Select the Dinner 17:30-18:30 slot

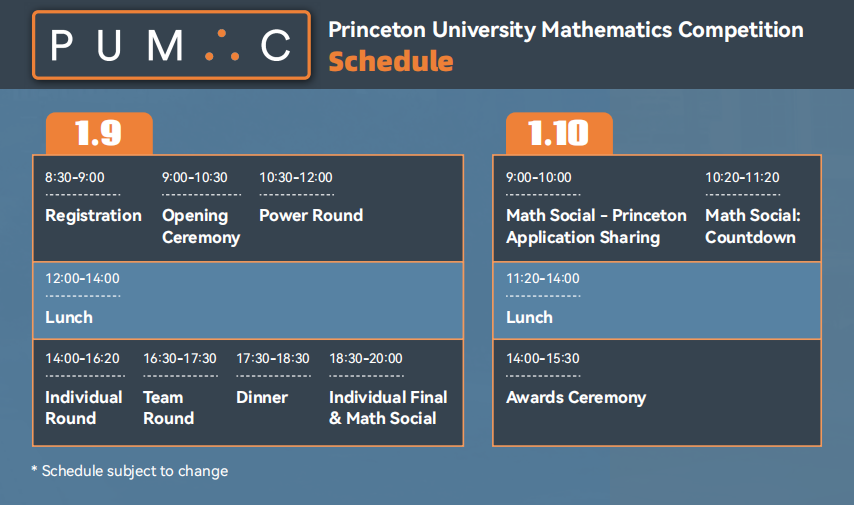coord(273,379)
